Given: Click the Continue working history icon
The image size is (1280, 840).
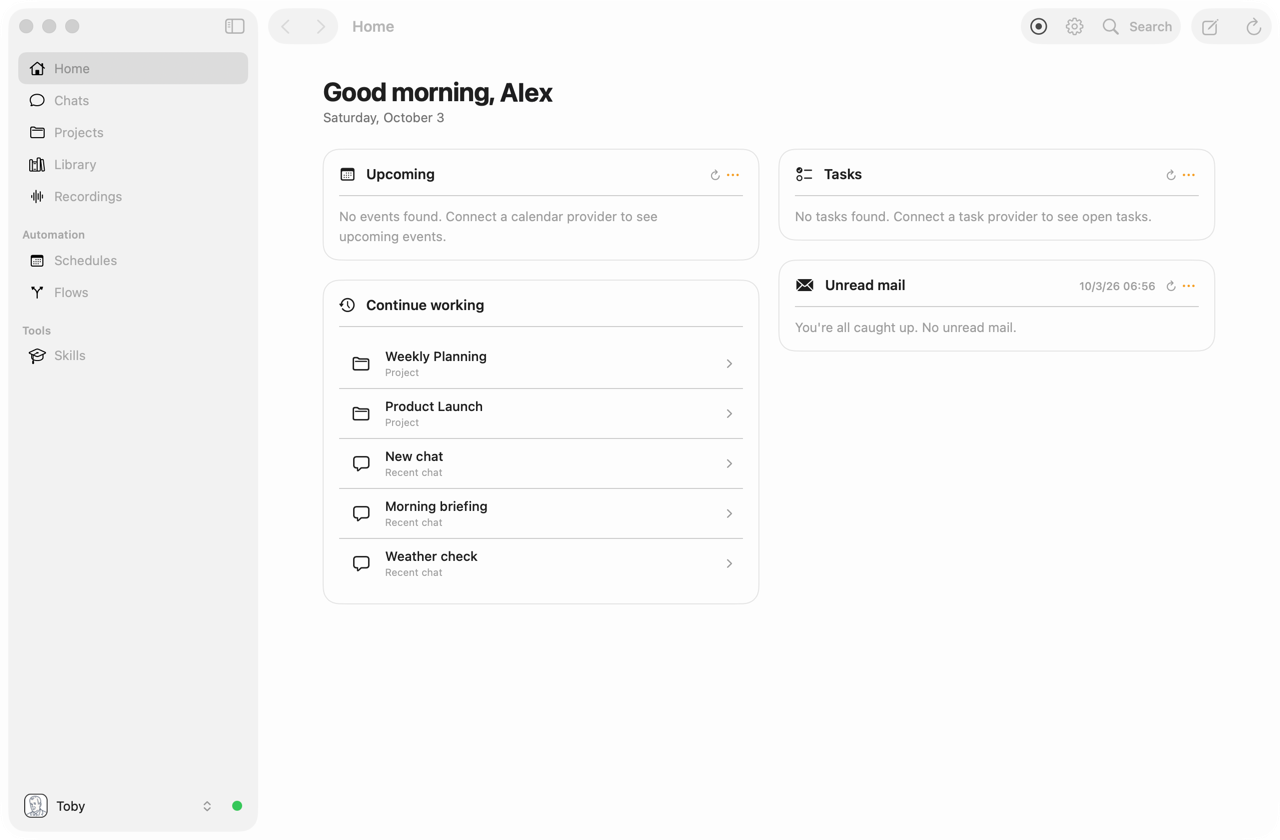Looking at the screenshot, I should [347, 305].
